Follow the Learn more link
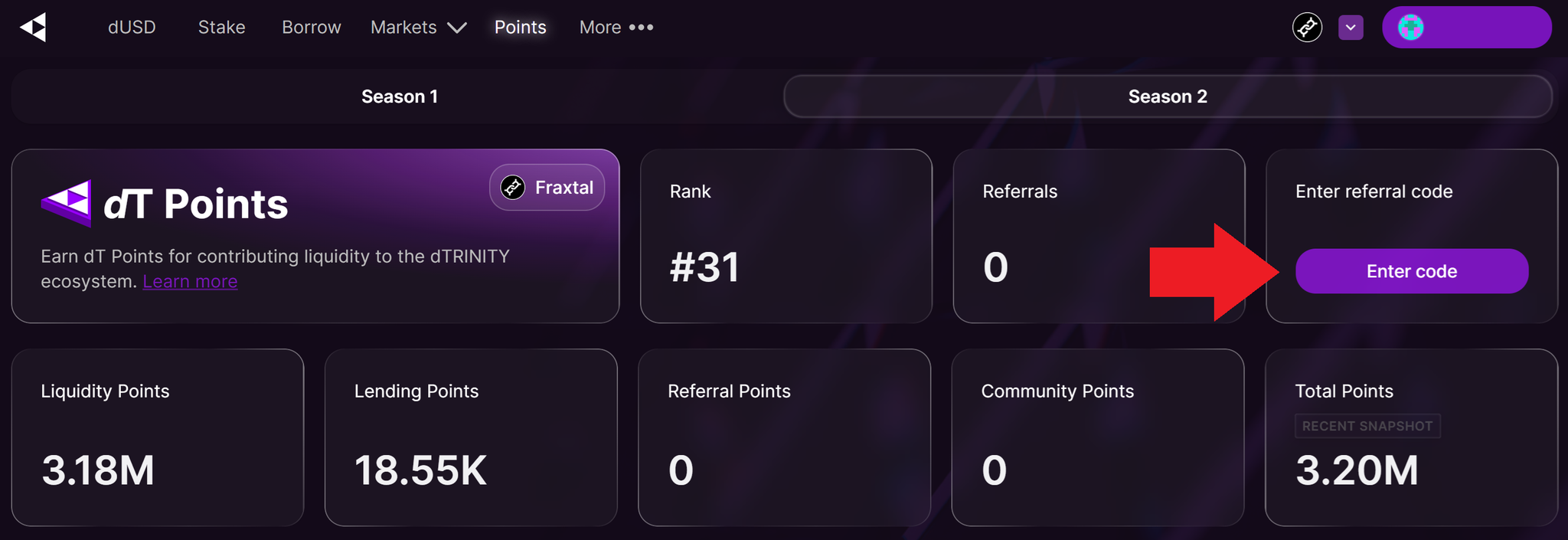The width and height of the screenshot is (1568, 540). point(190,282)
